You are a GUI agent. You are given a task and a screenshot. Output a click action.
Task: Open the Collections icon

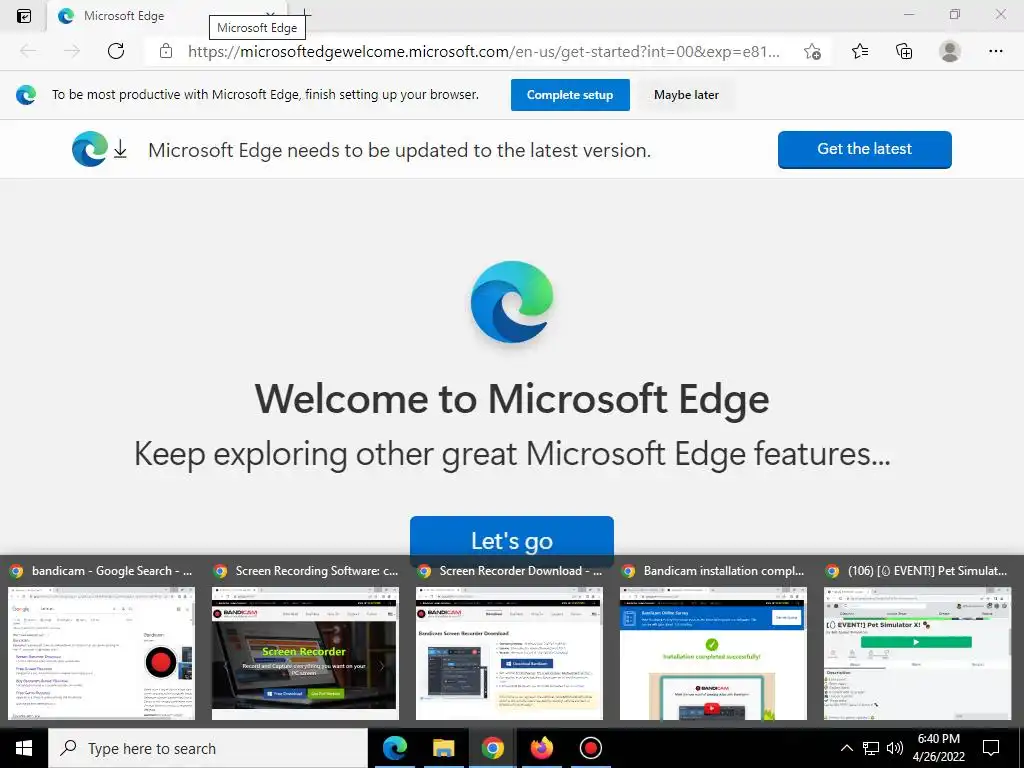click(904, 51)
